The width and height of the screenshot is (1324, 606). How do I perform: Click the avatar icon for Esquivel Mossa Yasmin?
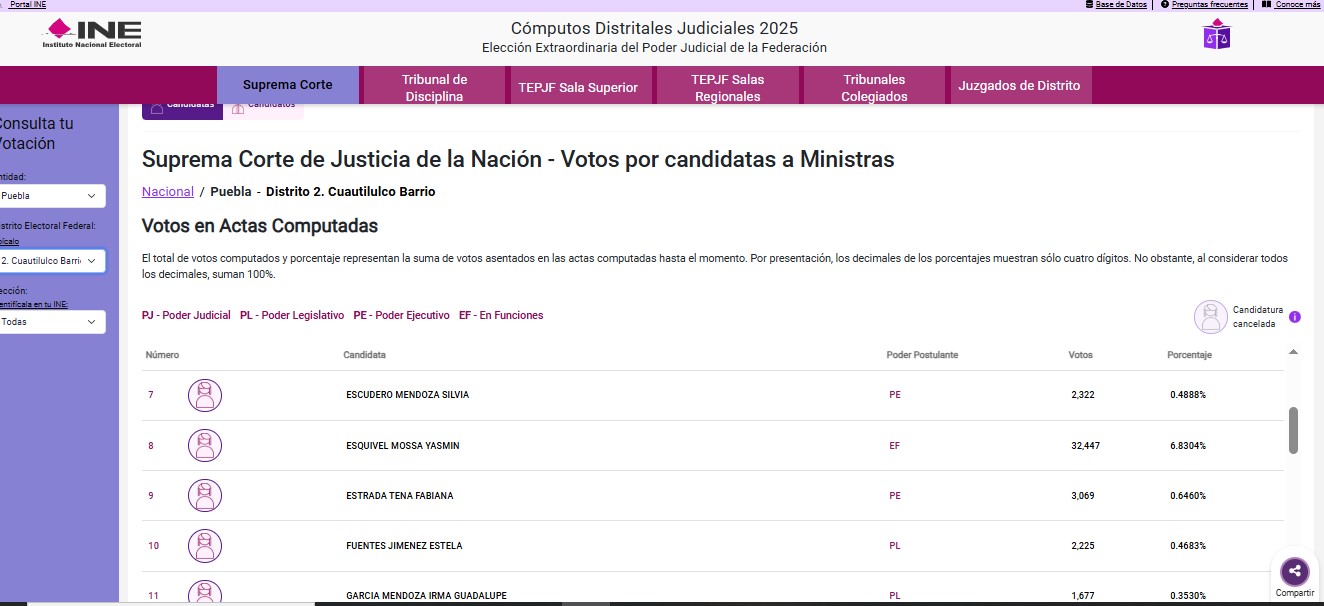[205, 445]
